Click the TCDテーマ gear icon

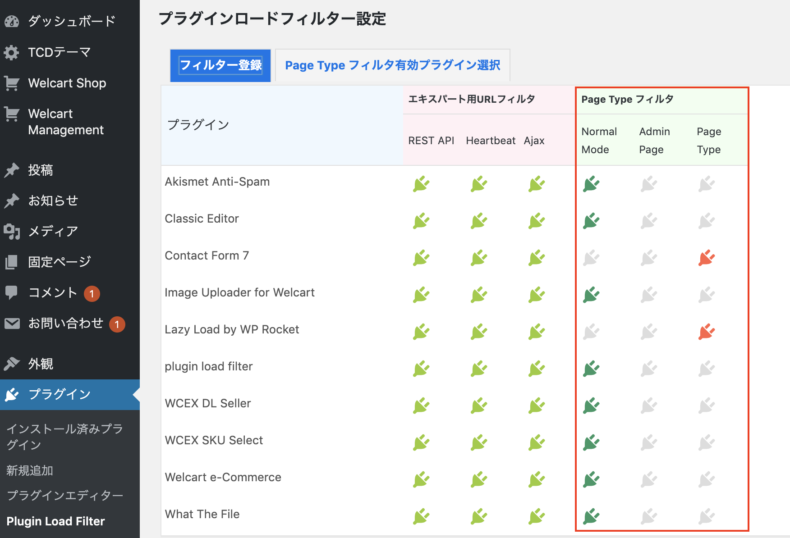pyautogui.click(x=12, y=52)
